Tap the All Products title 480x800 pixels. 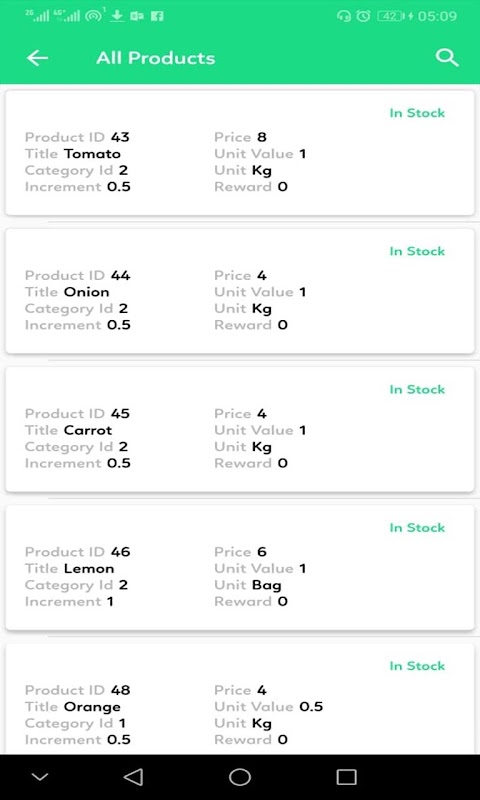pyautogui.click(x=156, y=58)
